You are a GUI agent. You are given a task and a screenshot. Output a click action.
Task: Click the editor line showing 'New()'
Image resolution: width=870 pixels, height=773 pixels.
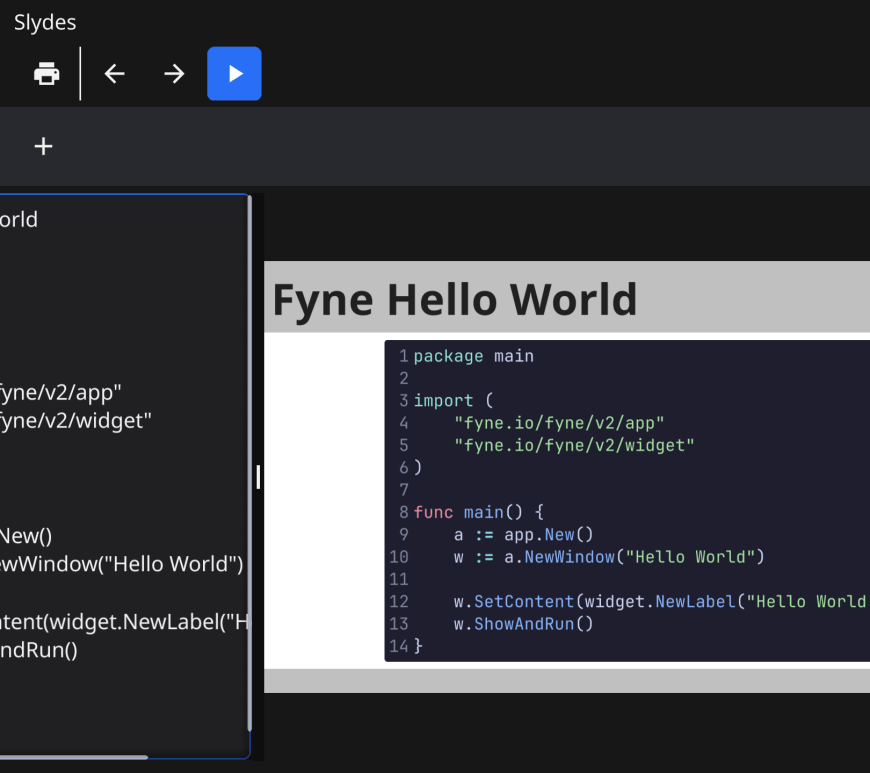(x=25, y=536)
